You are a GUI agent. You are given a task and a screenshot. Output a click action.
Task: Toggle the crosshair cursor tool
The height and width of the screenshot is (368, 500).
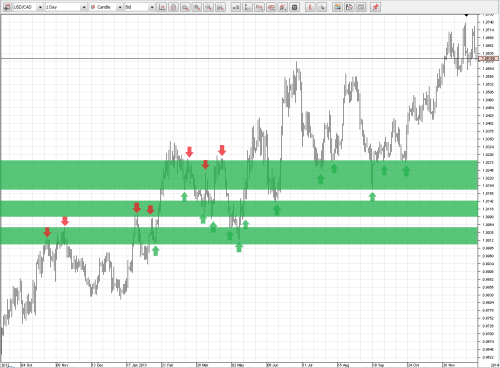pos(322,7)
